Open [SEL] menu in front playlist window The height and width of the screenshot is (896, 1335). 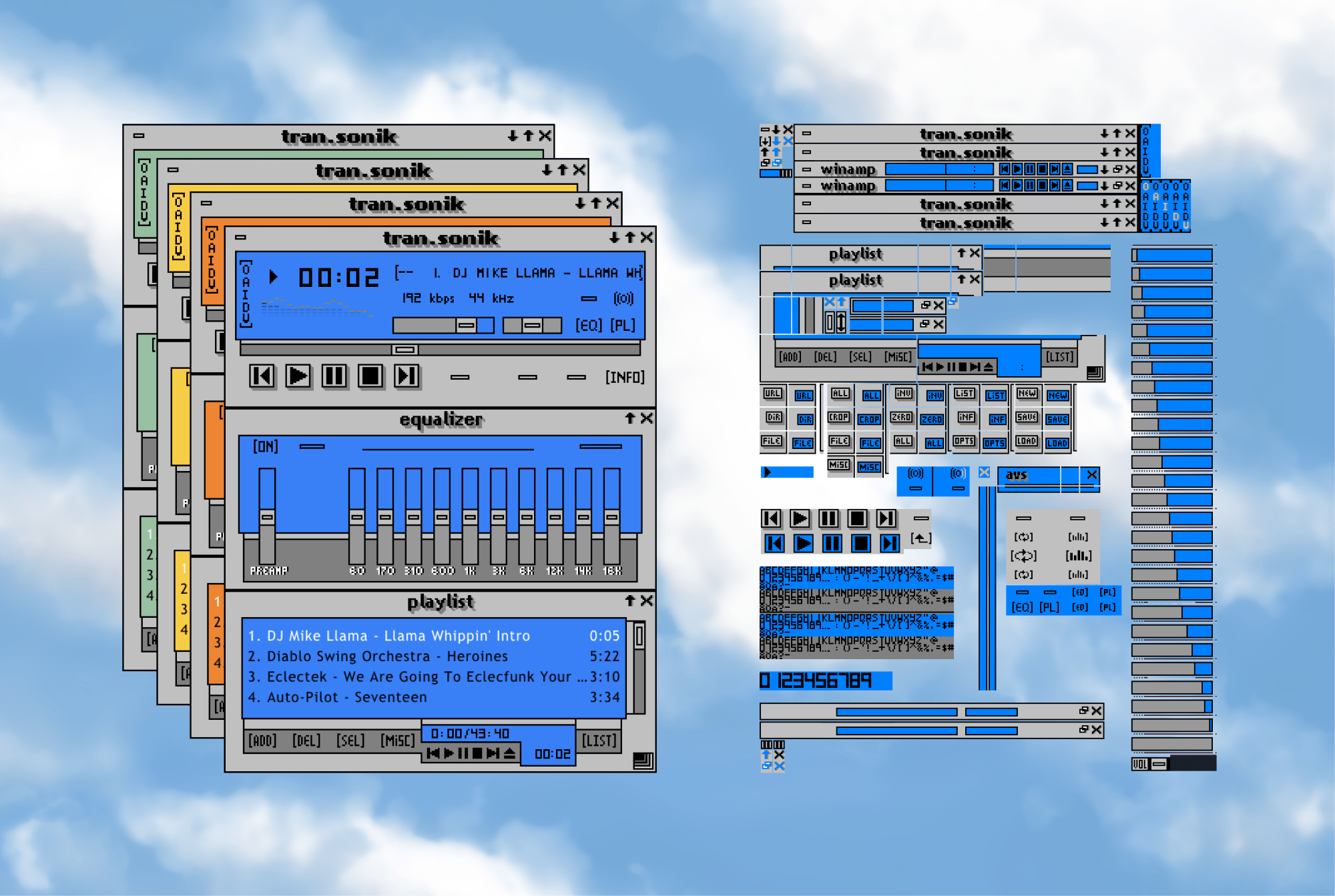click(350, 741)
